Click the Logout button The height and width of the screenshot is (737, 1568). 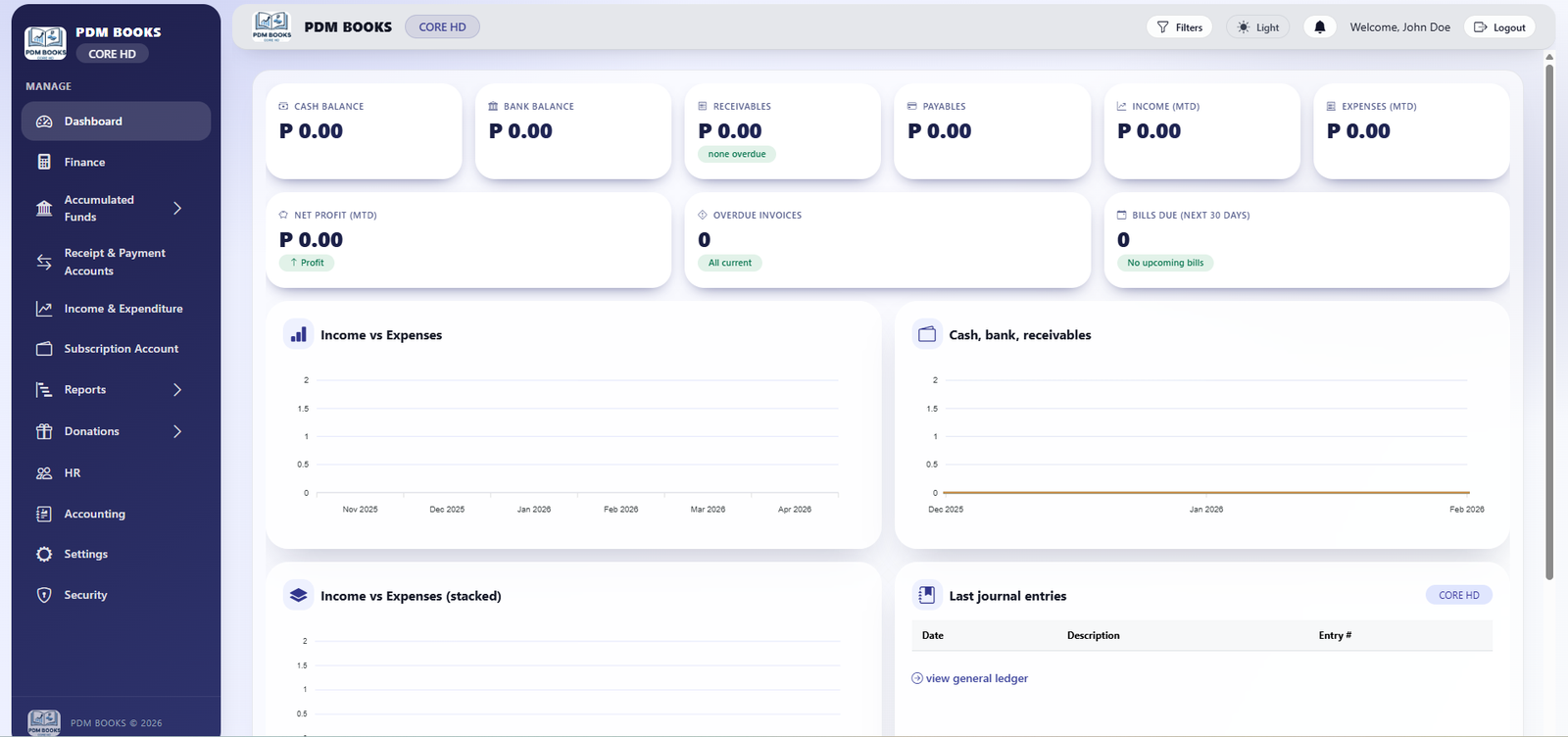point(1499,27)
